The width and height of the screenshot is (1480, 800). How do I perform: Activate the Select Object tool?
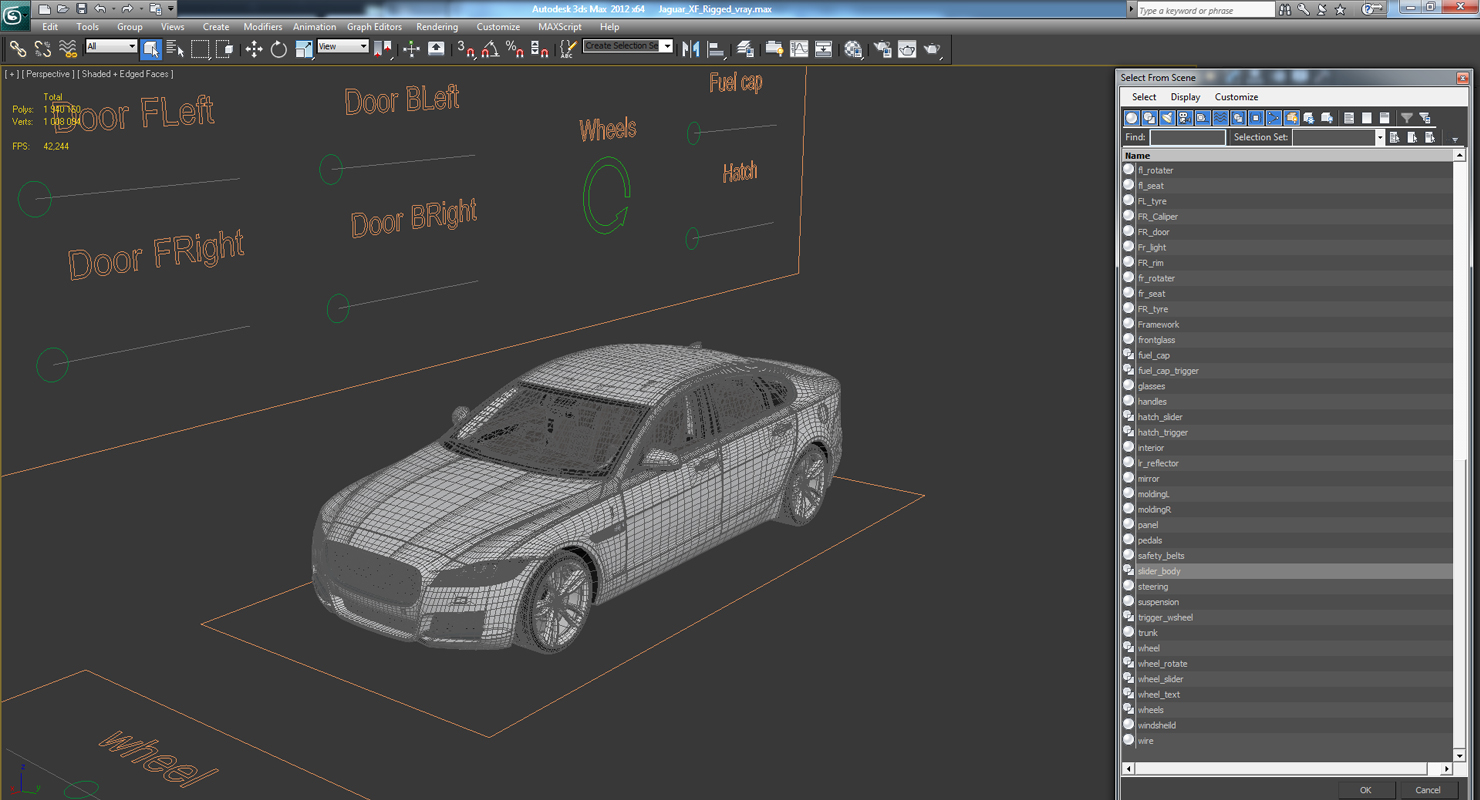tap(151, 48)
